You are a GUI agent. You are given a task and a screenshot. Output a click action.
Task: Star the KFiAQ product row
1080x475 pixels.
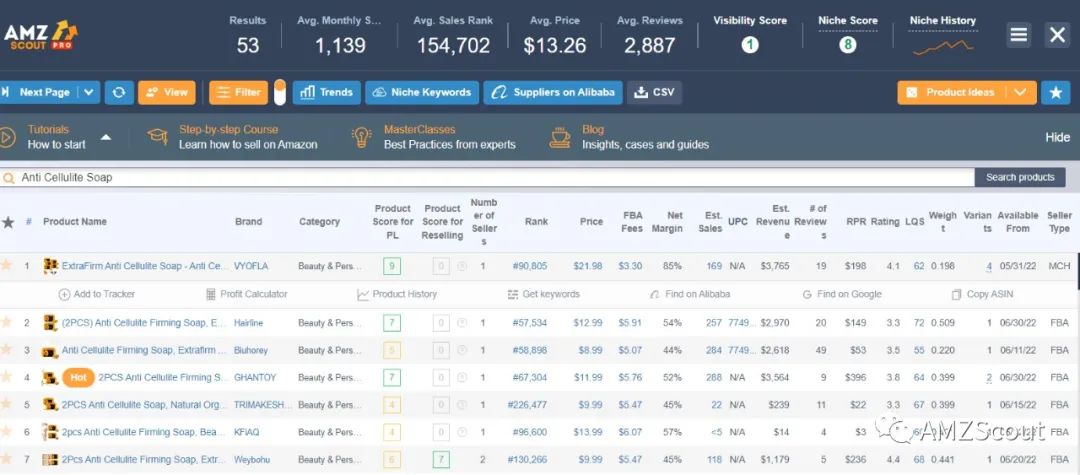point(6,432)
